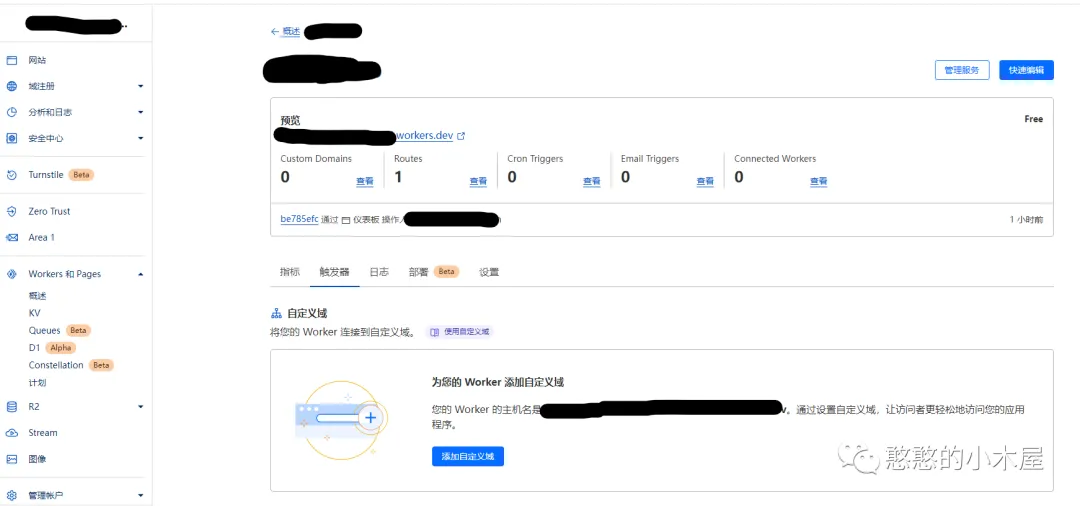Image resolution: width=1080 pixels, height=506 pixels.
Task: Click 查看 under Email Triggers
Action: click(x=705, y=182)
